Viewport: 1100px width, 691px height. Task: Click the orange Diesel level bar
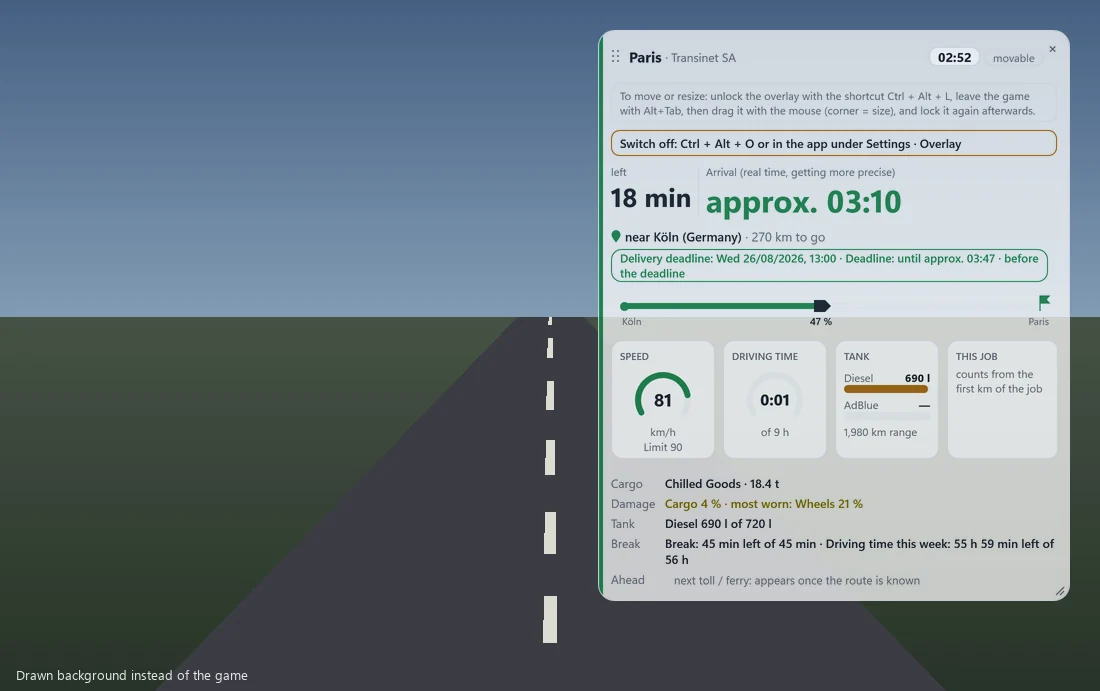(x=886, y=389)
